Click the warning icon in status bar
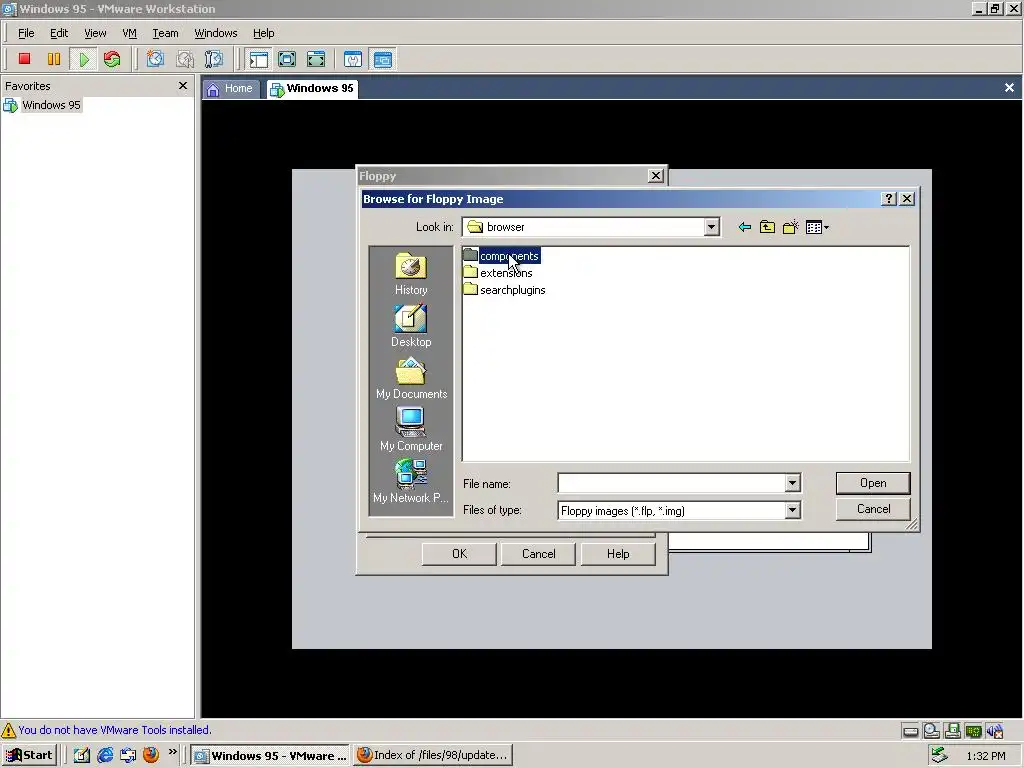 (8, 730)
